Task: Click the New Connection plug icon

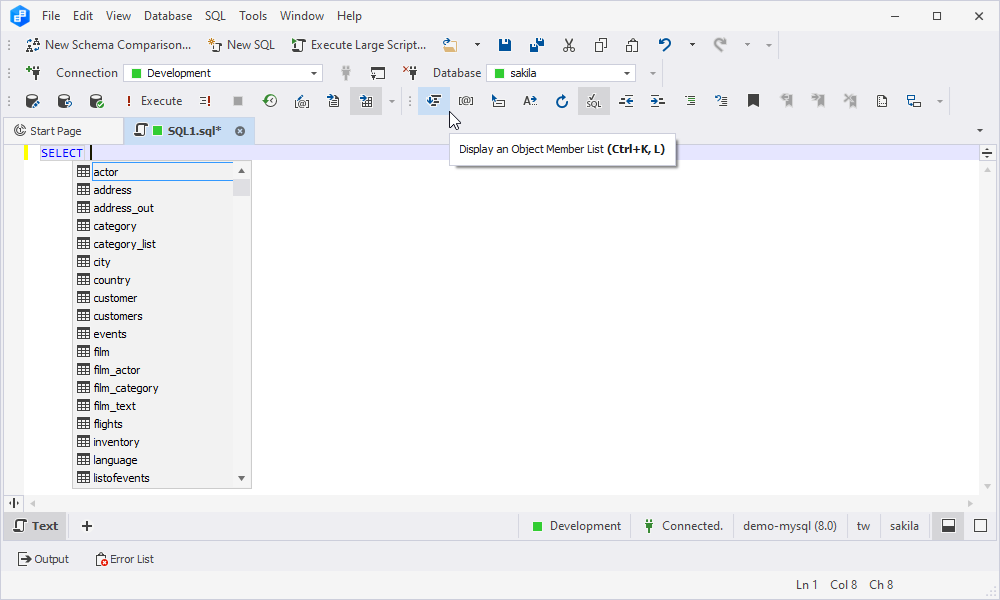Action: (x=33, y=73)
